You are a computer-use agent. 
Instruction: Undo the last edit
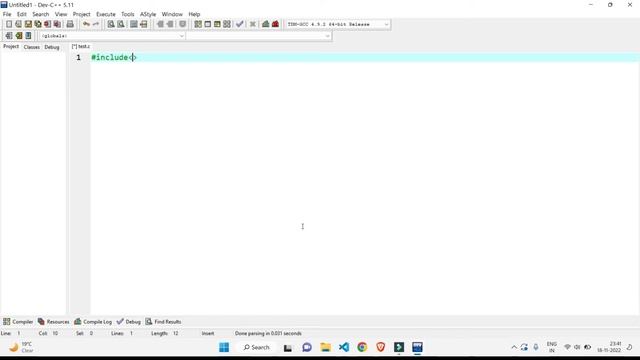coord(86,24)
